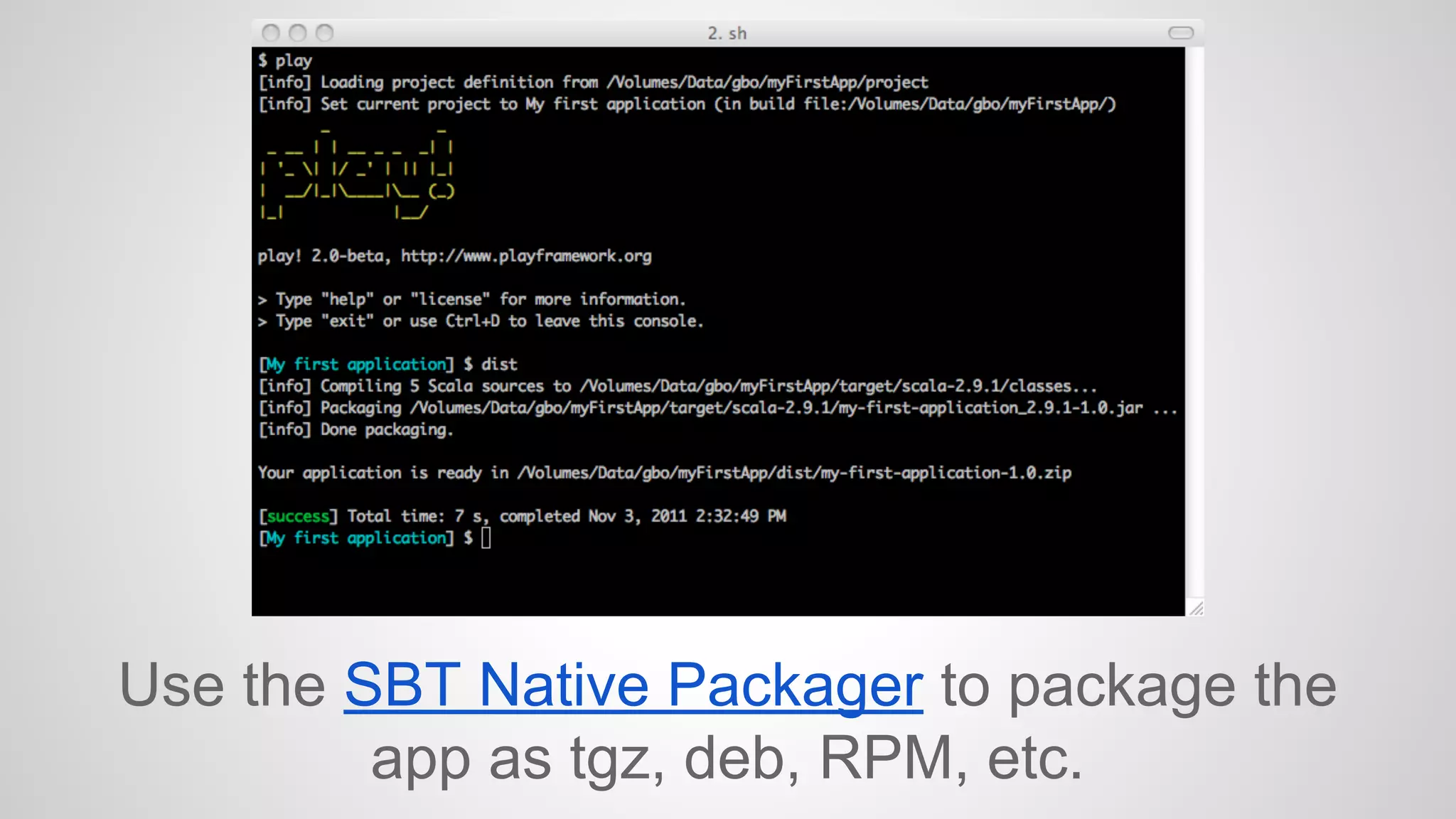Click the middle minimize button in title bar
The image size is (1456, 819).
[x=297, y=33]
